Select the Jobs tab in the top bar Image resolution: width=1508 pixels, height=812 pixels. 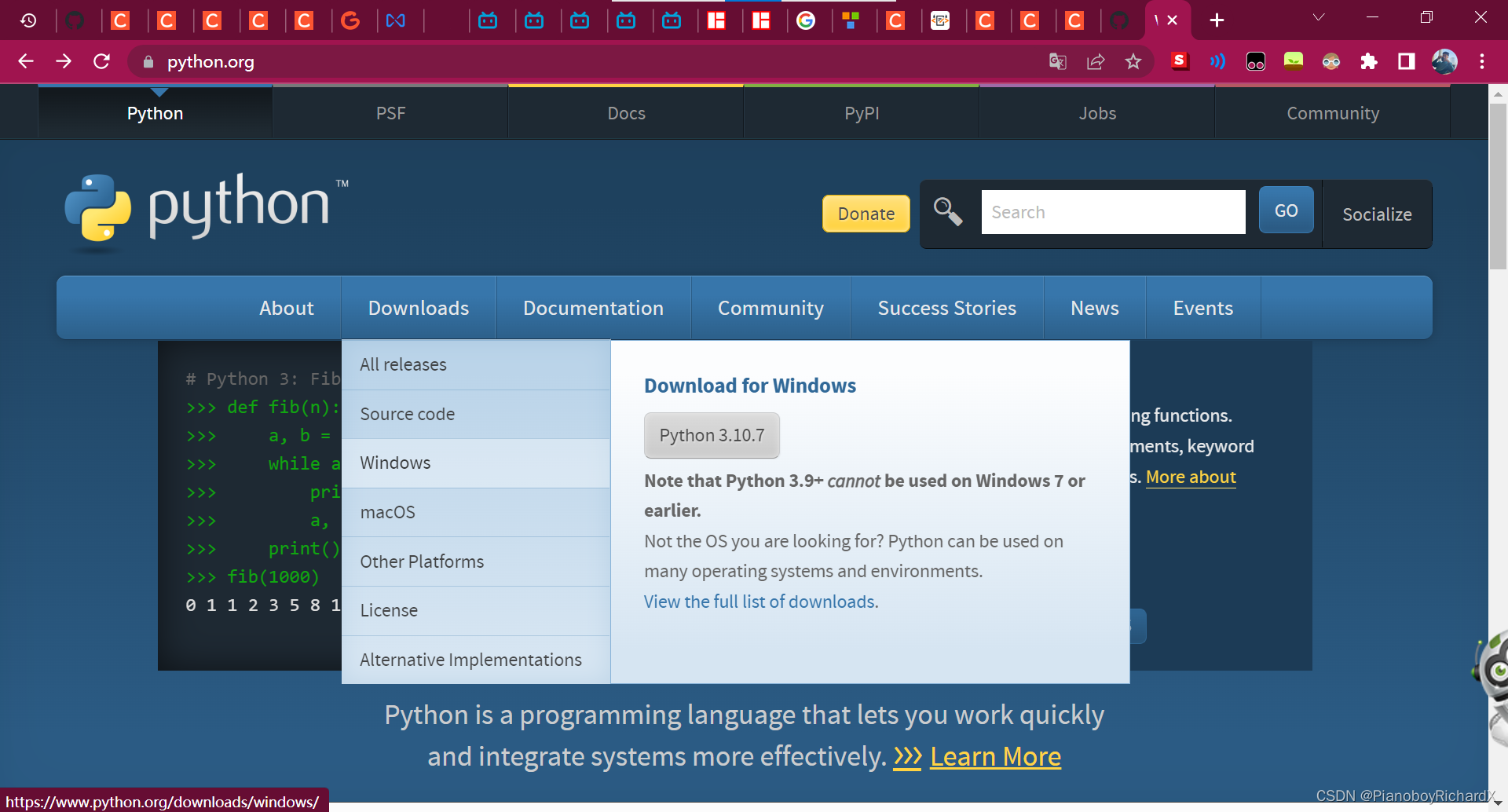(1097, 113)
